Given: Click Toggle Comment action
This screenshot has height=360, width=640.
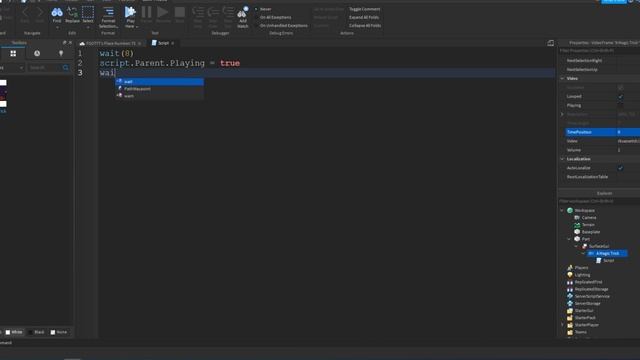Looking at the screenshot, I should tap(364, 9).
